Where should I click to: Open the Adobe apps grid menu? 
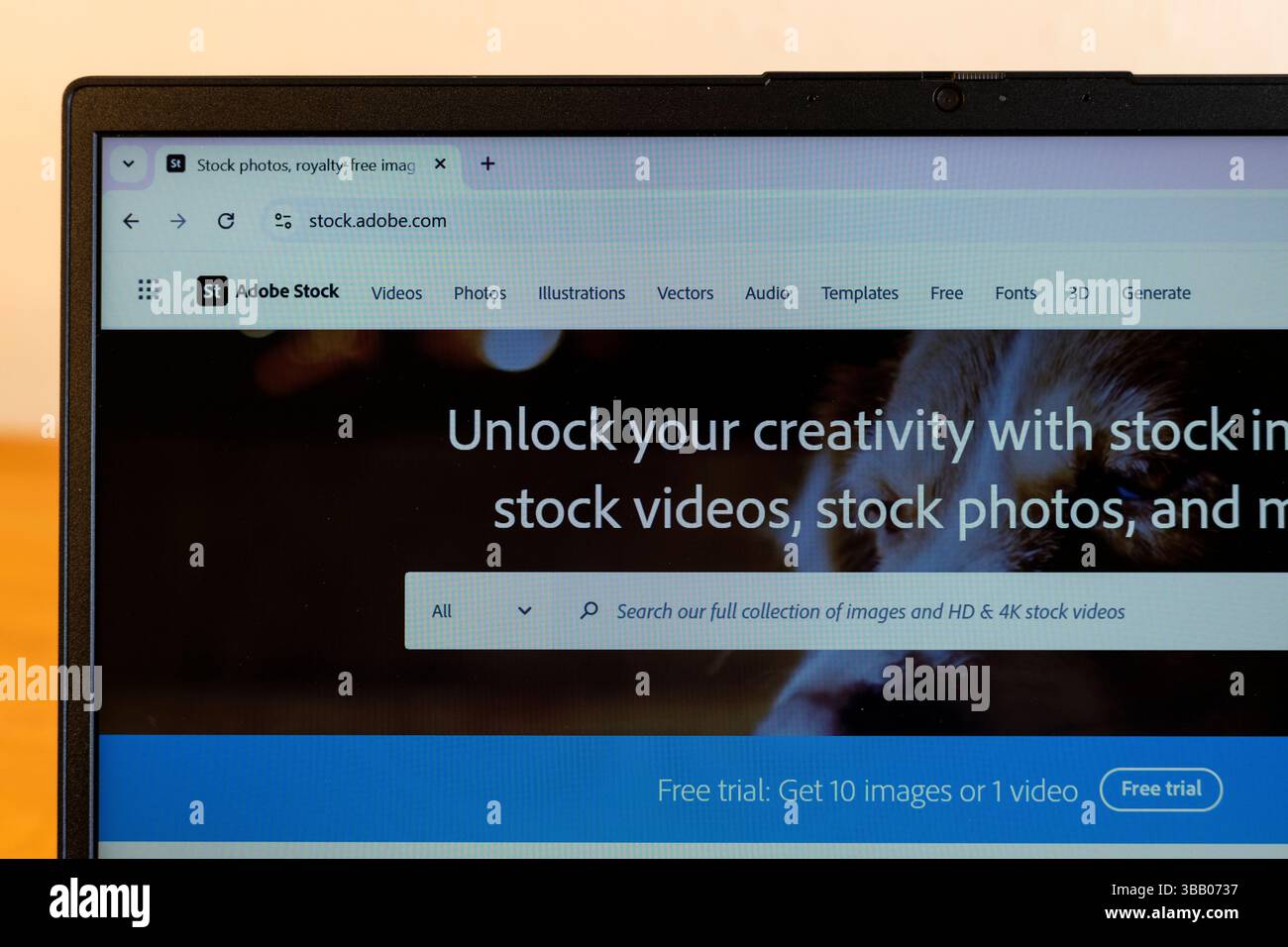pyautogui.click(x=149, y=289)
